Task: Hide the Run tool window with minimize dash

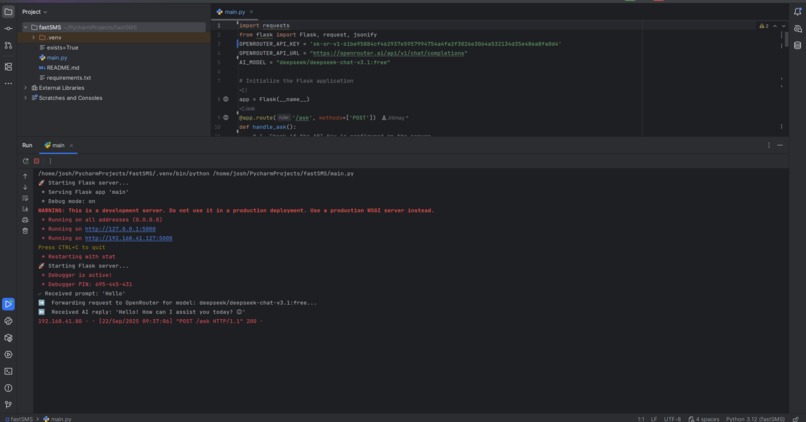Action: [780, 145]
